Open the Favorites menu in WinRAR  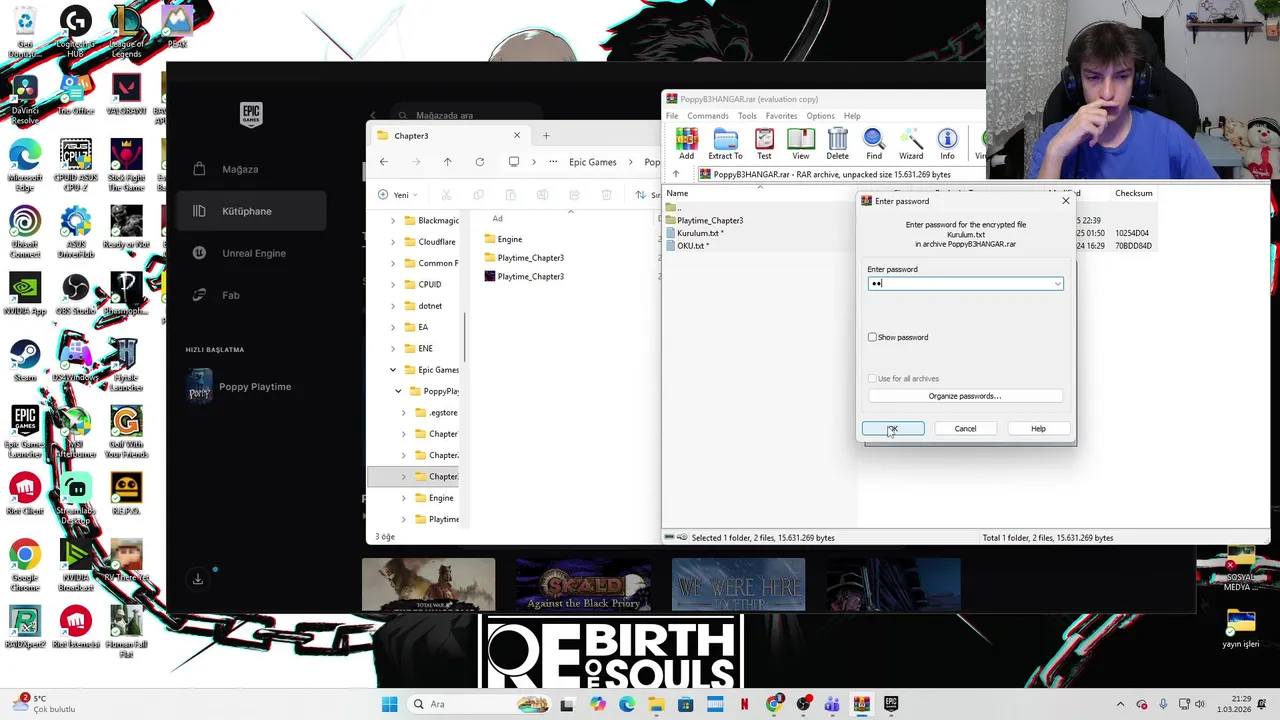pos(781,116)
